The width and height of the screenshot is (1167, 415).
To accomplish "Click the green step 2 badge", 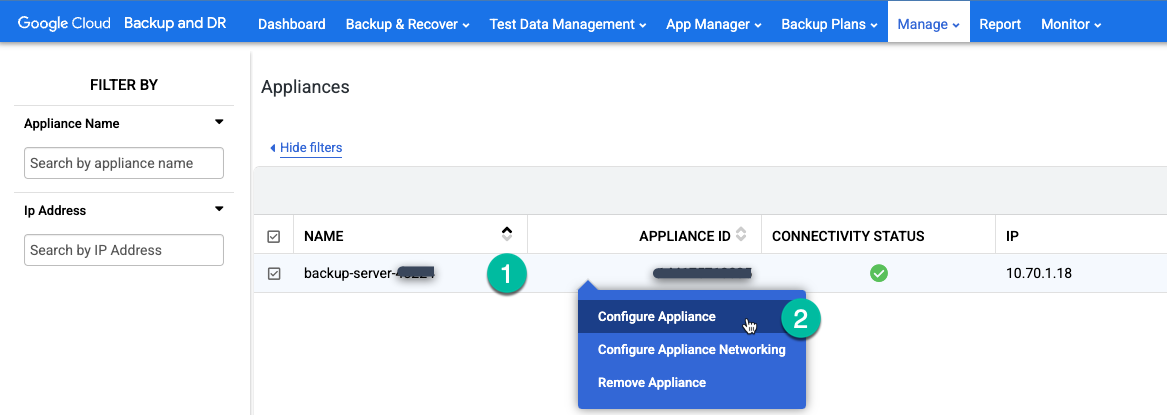I will 800,318.
